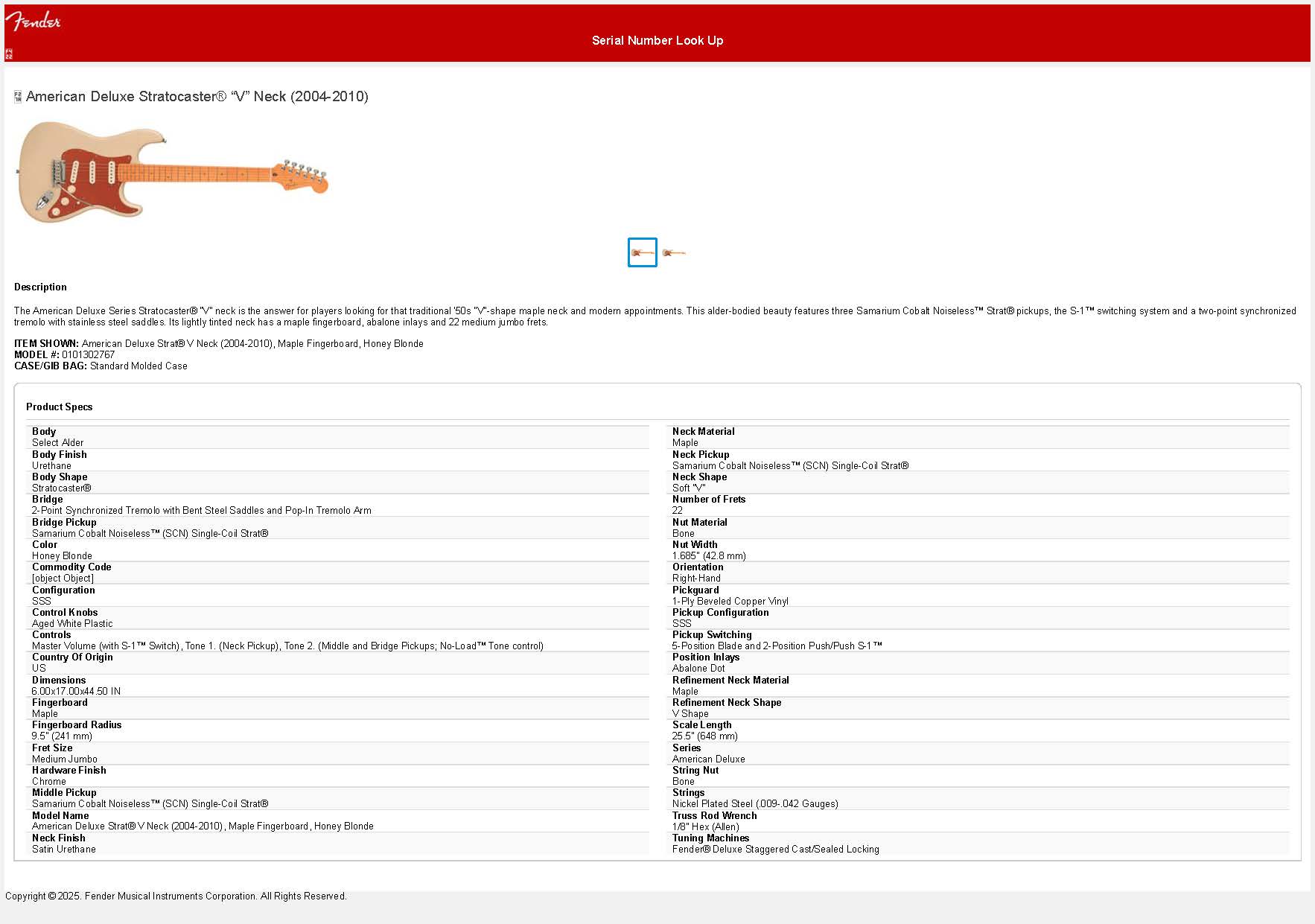
Task: Click the Body Finish label
Action: pos(60,454)
